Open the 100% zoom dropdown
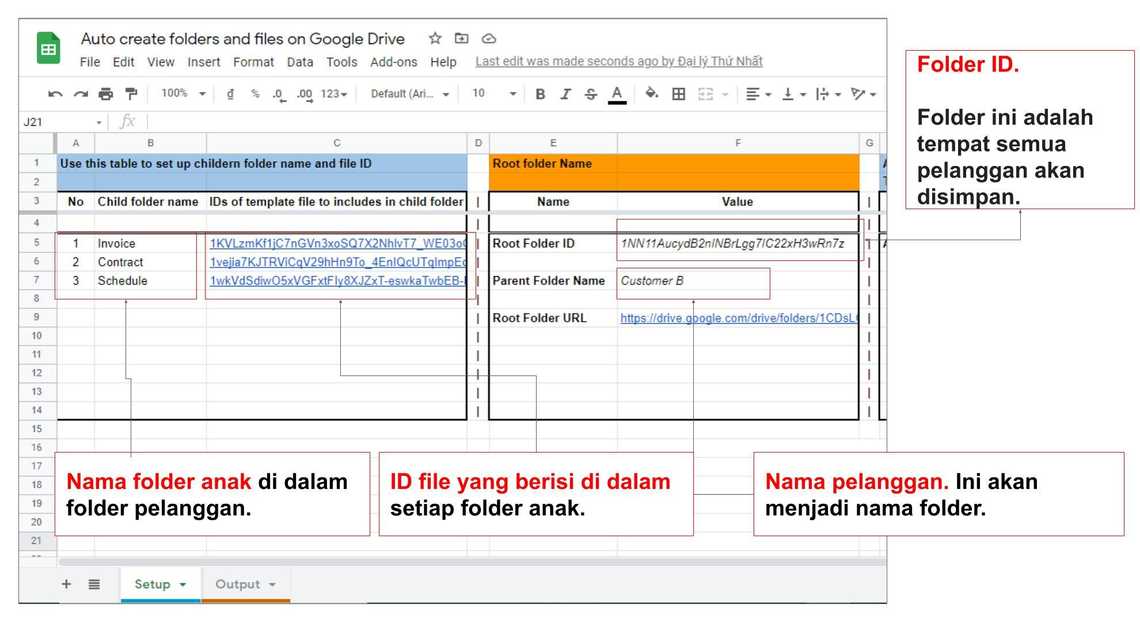The height and width of the screenshot is (622, 1140). tap(183, 94)
